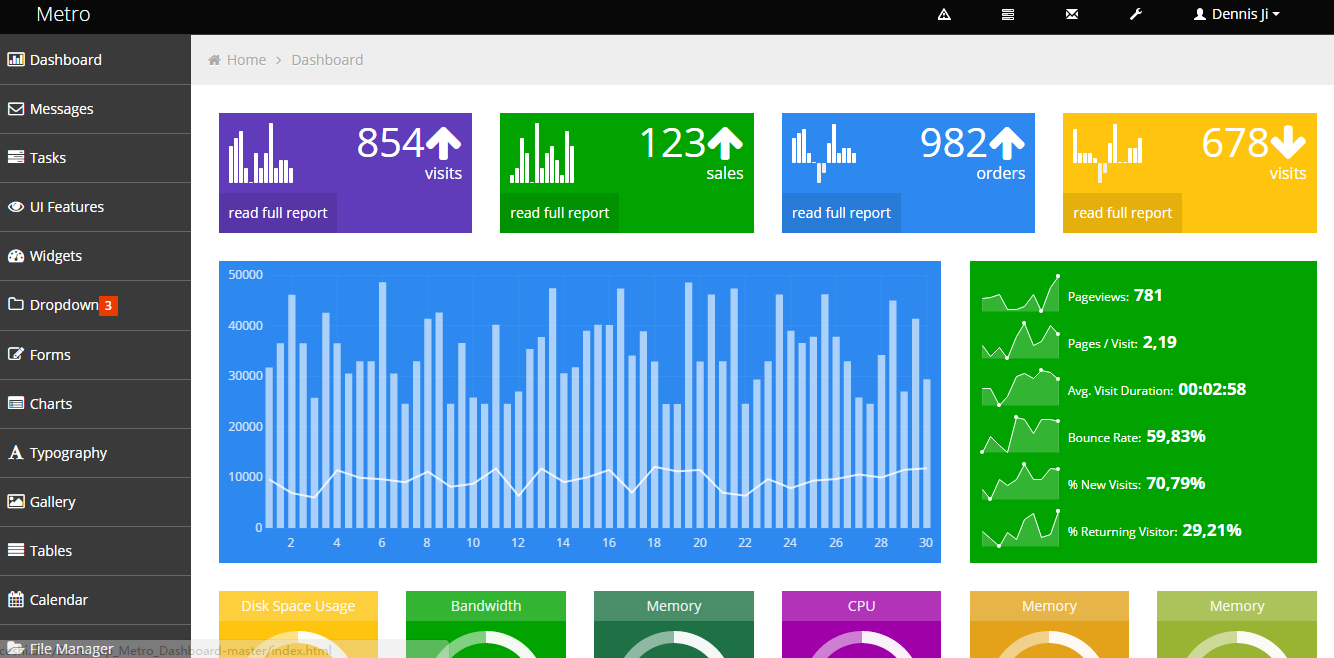Click the up arrow beside 982 orders
Viewport: 1334px width, 658px height.
click(1007, 143)
